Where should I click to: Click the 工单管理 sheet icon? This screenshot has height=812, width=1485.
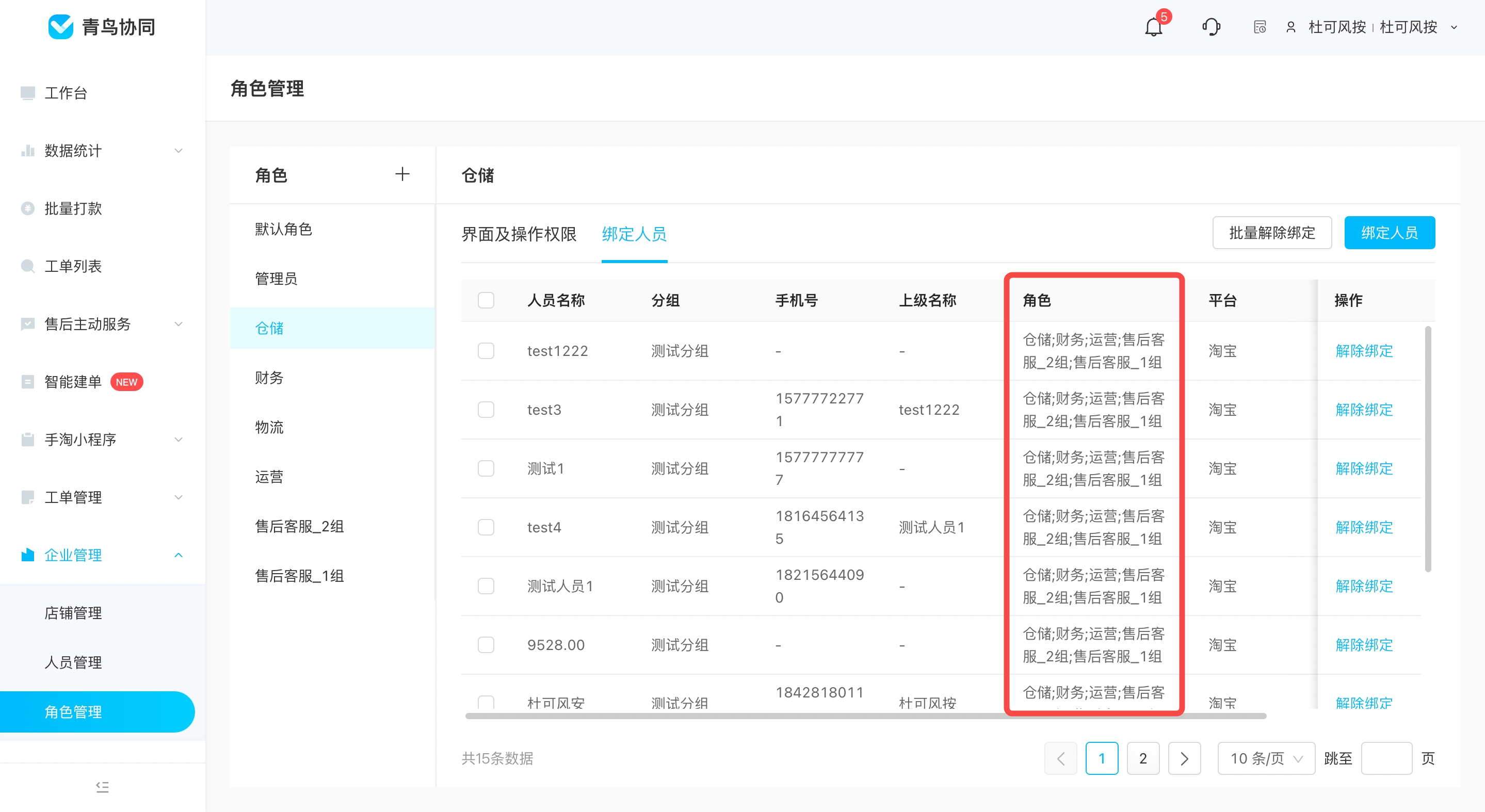(28, 497)
